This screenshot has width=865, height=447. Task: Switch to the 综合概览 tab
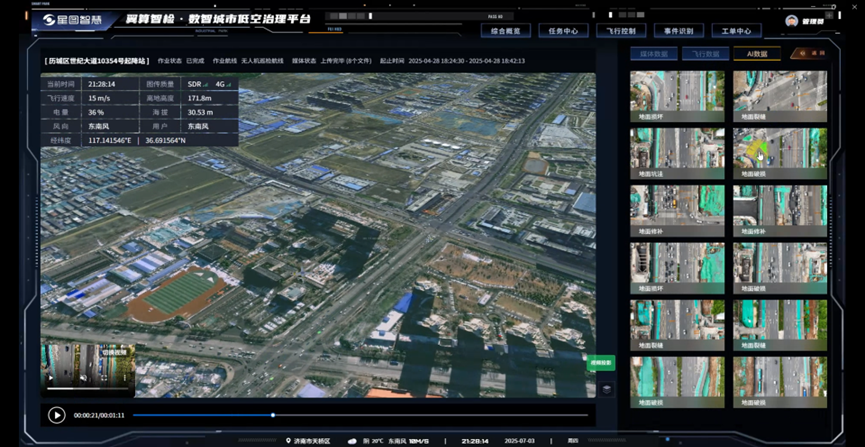(x=505, y=31)
